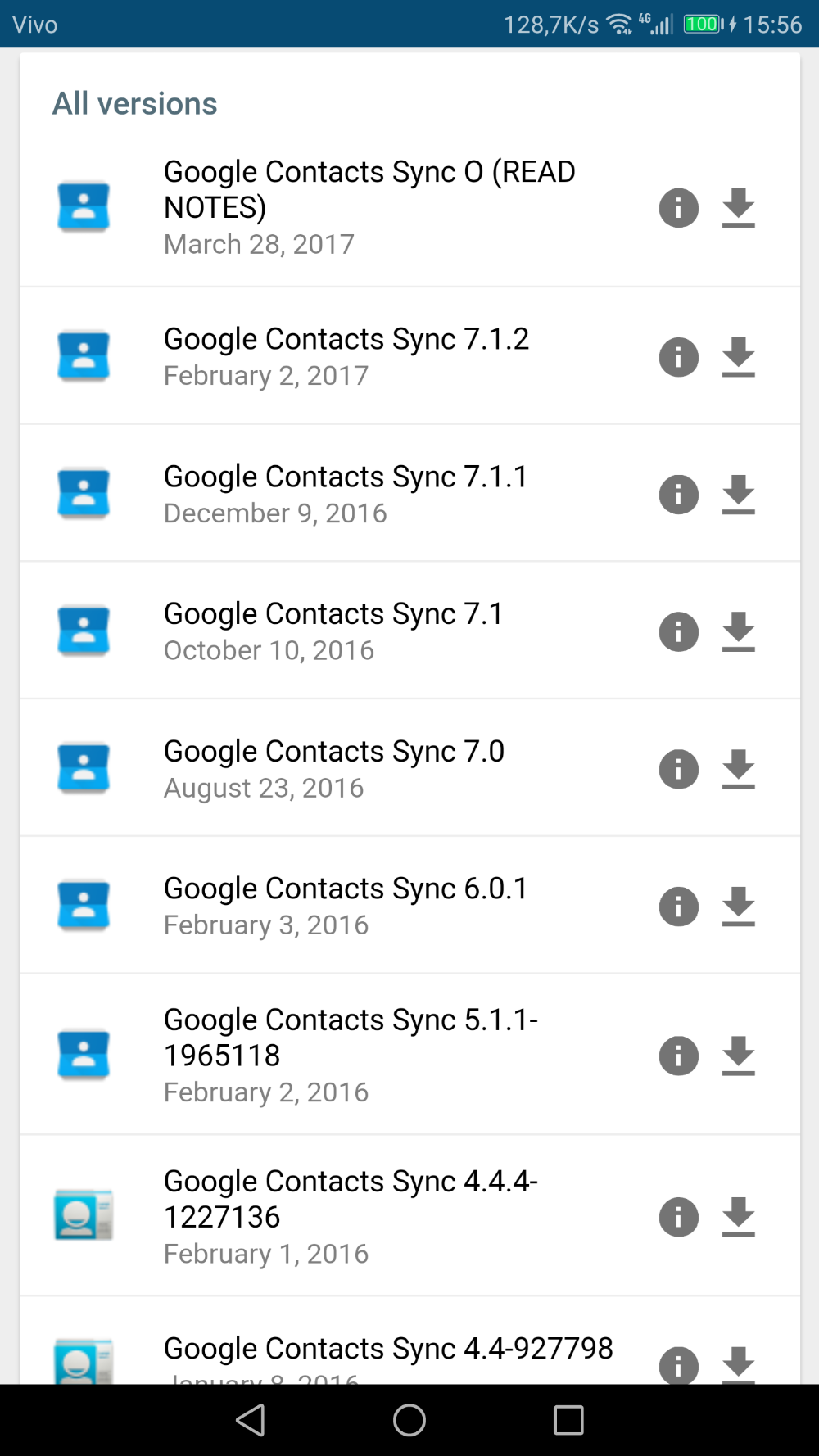The height and width of the screenshot is (1456, 819).
Task: Download Google Contacts Sync 6.0.1
Action: point(738,907)
